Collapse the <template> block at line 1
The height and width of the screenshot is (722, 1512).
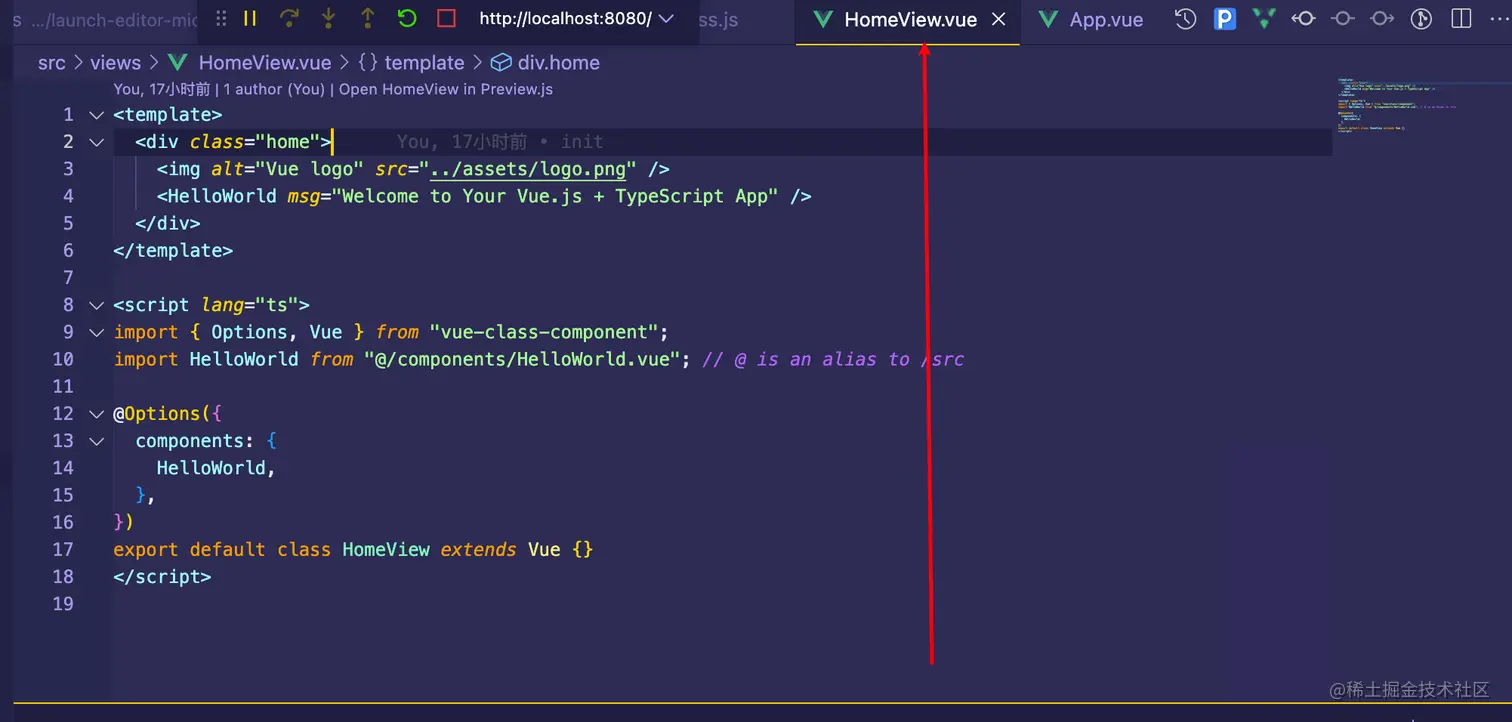(96, 115)
